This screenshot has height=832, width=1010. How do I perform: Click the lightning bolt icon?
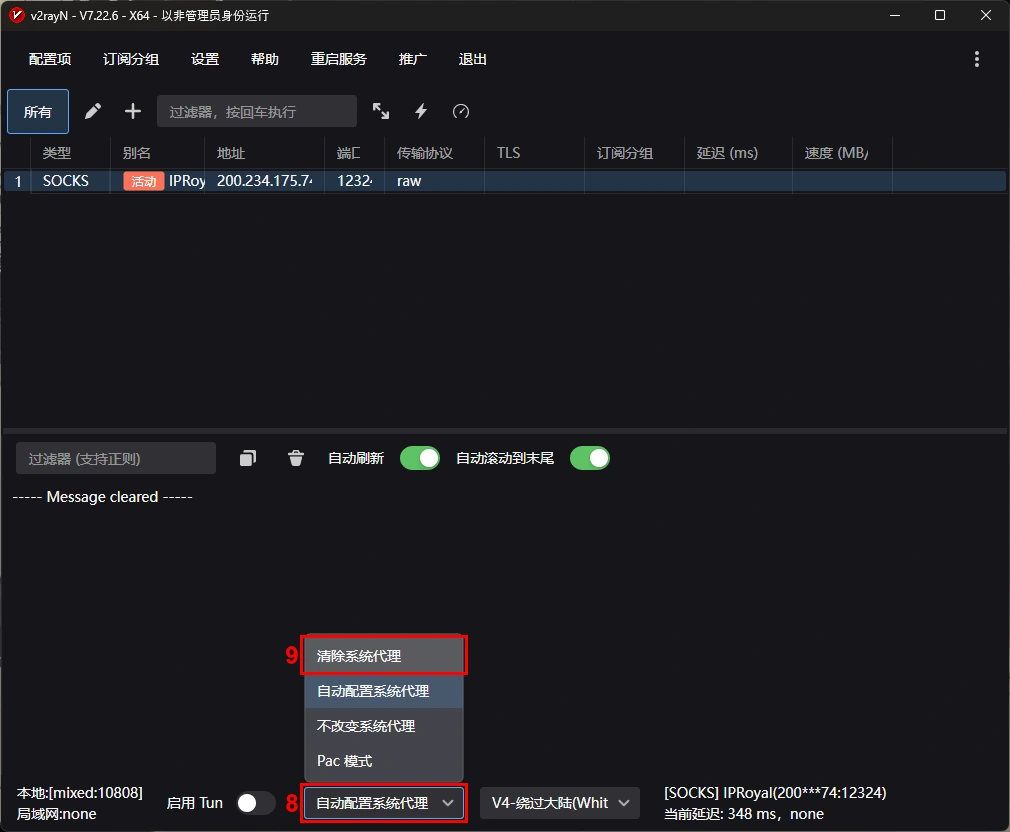pyautogui.click(x=421, y=111)
